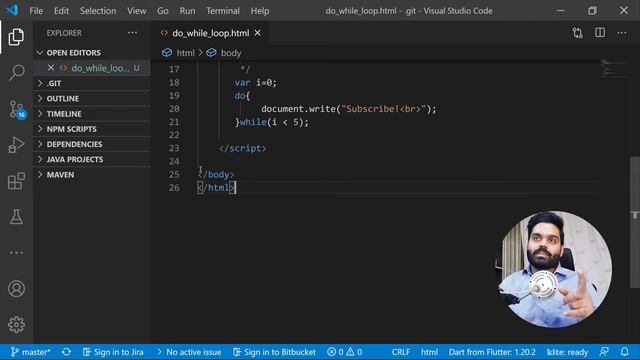Click the open changes compare icon

578,33
